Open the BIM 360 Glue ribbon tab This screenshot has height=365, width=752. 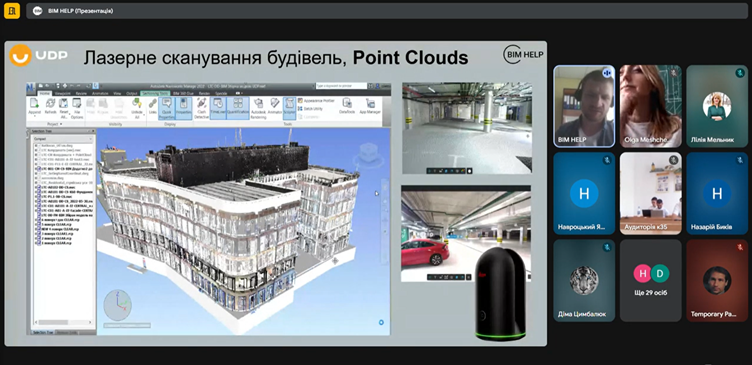click(x=183, y=94)
